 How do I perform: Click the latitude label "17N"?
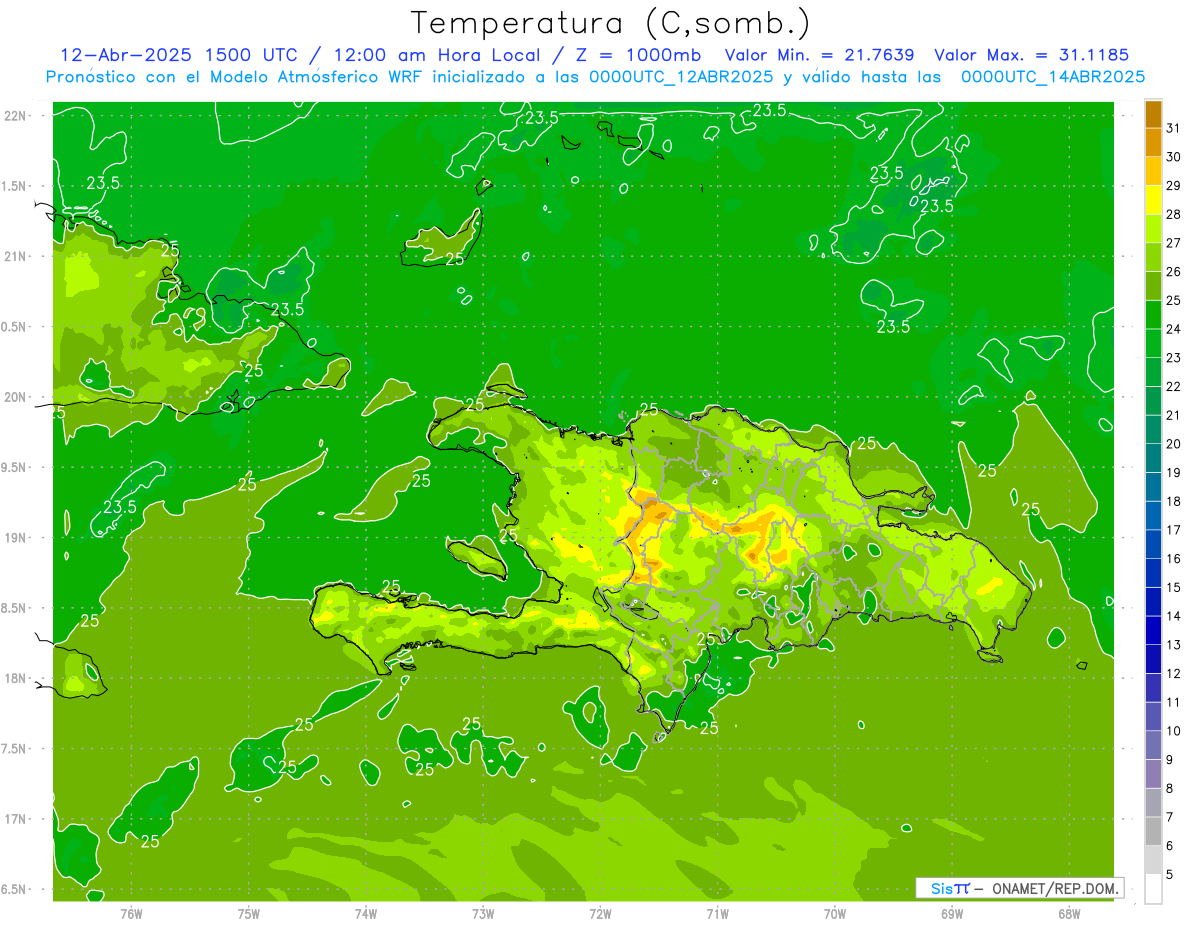pos(15,819)
